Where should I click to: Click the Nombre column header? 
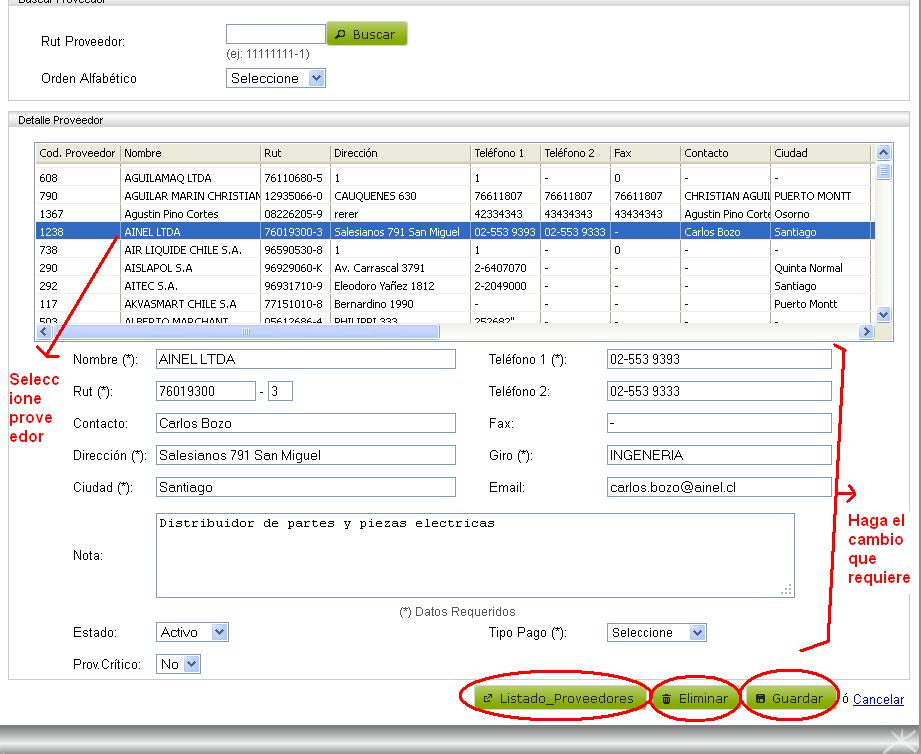click(190, 153)
